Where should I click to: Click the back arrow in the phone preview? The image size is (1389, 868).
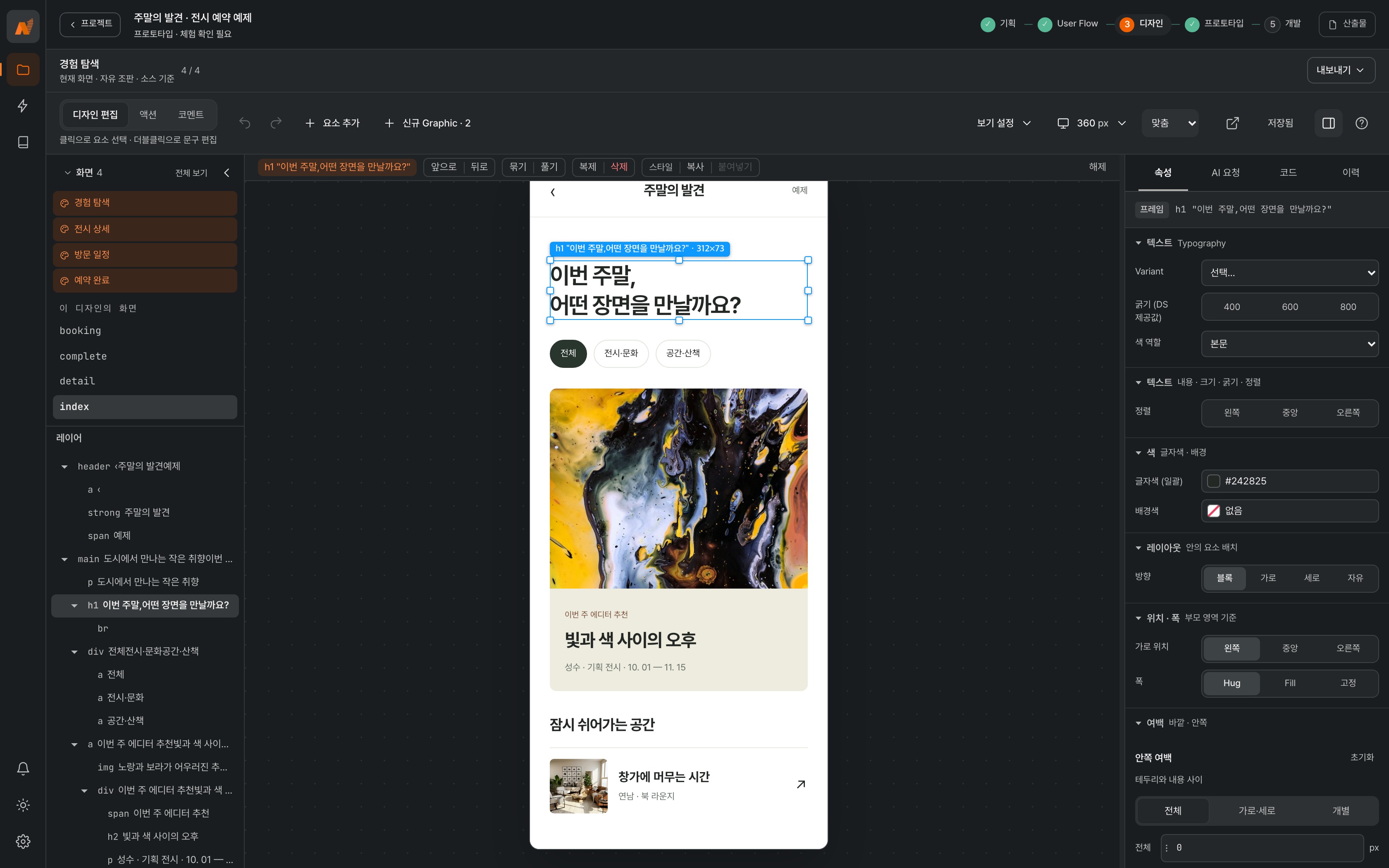tap(553, 192)
